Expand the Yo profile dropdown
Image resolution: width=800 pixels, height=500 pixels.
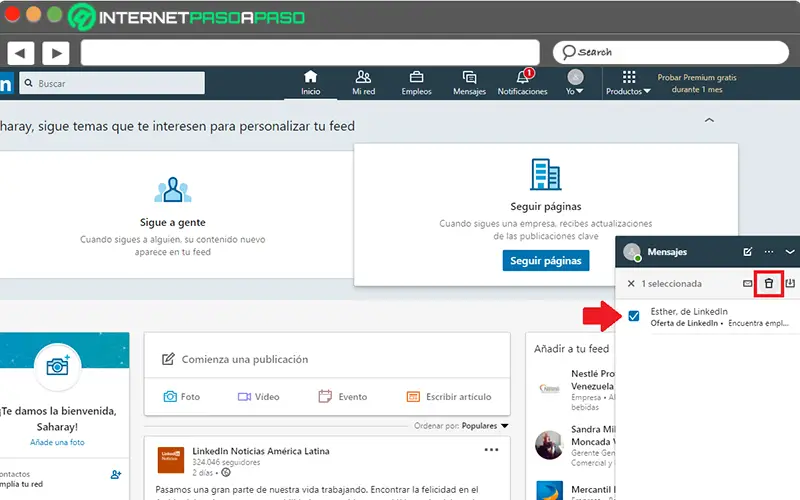click(x=575, y=83)
